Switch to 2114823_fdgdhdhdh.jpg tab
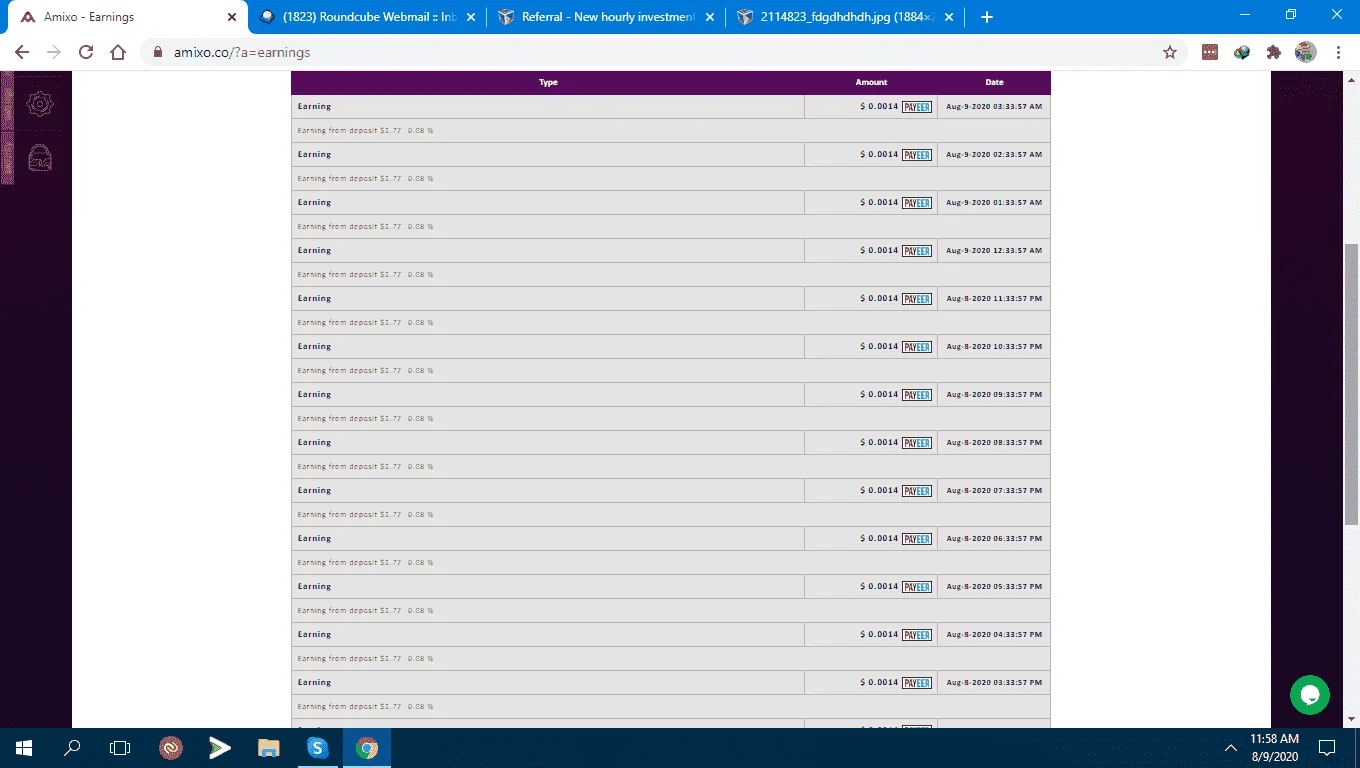The height and width of the screenshot is (768, 1360). click(846, 17)
